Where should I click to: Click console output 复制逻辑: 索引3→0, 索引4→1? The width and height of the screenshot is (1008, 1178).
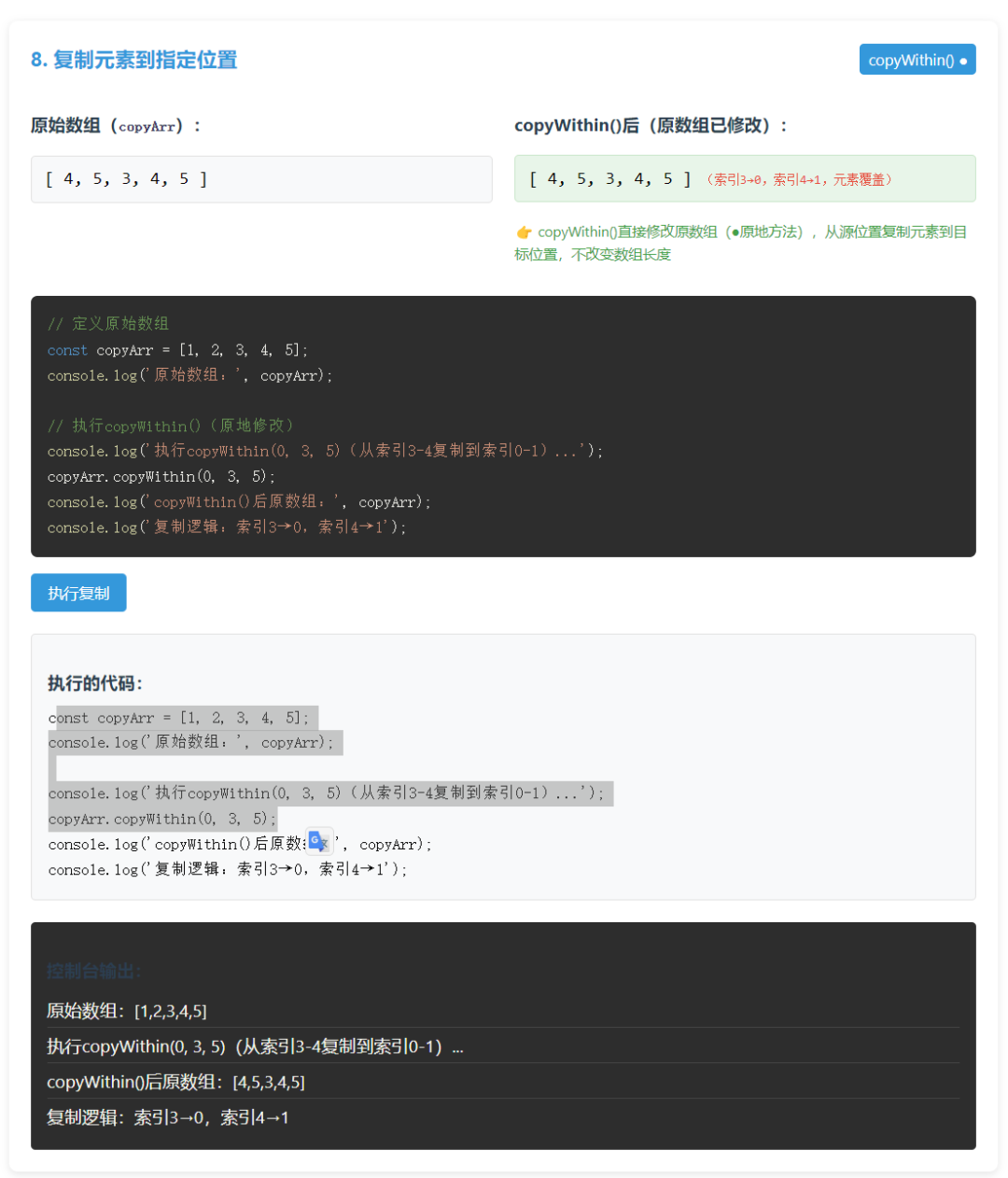pos(168,1117)
